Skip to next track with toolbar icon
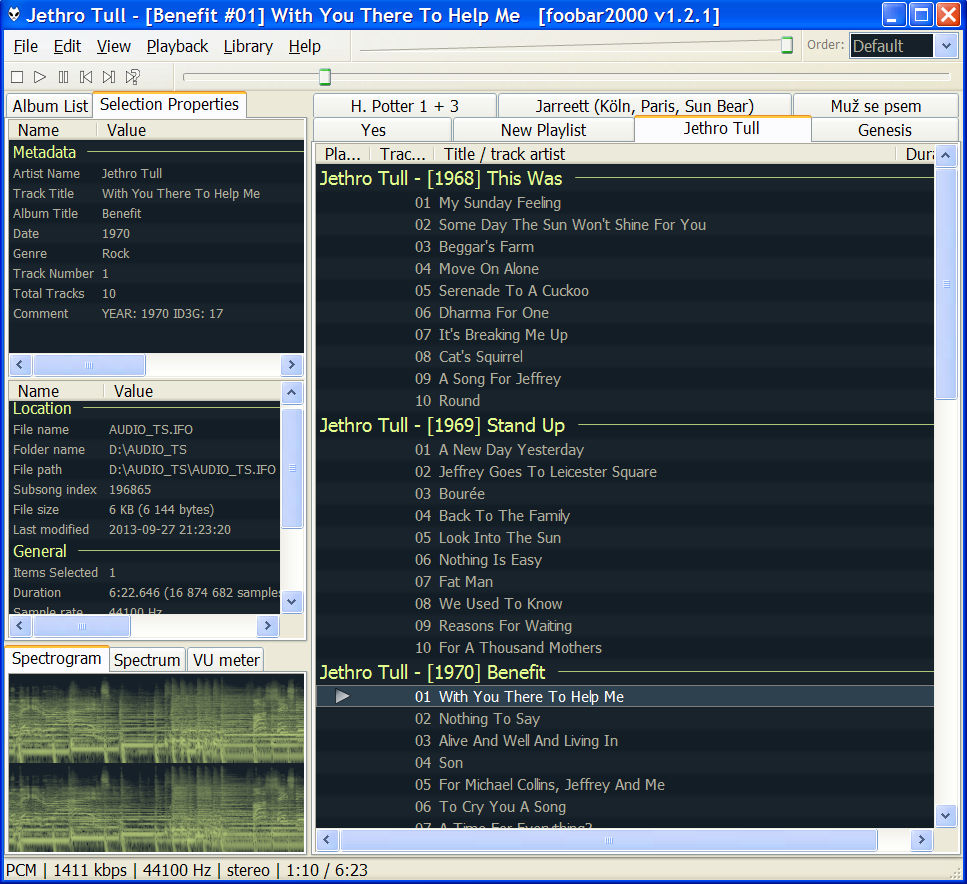967x884 pixels. coord(109,77)
